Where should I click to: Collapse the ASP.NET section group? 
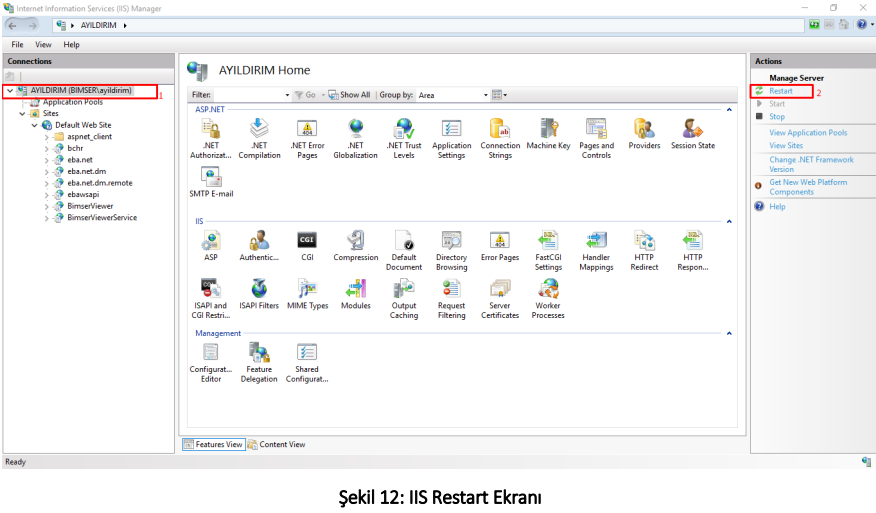[729, 108]
